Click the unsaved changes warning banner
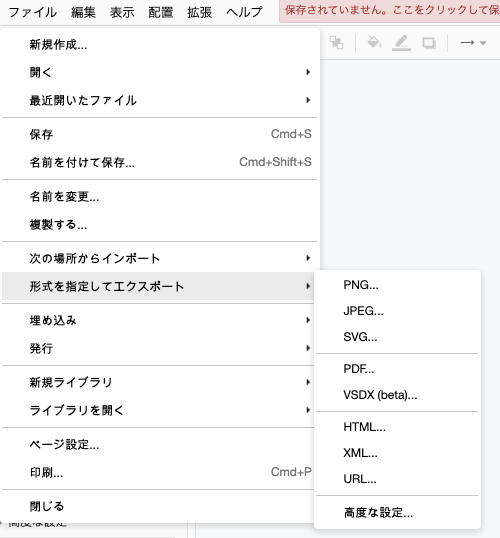The width and height of the screenshot is (500, 538). (389, 11)
